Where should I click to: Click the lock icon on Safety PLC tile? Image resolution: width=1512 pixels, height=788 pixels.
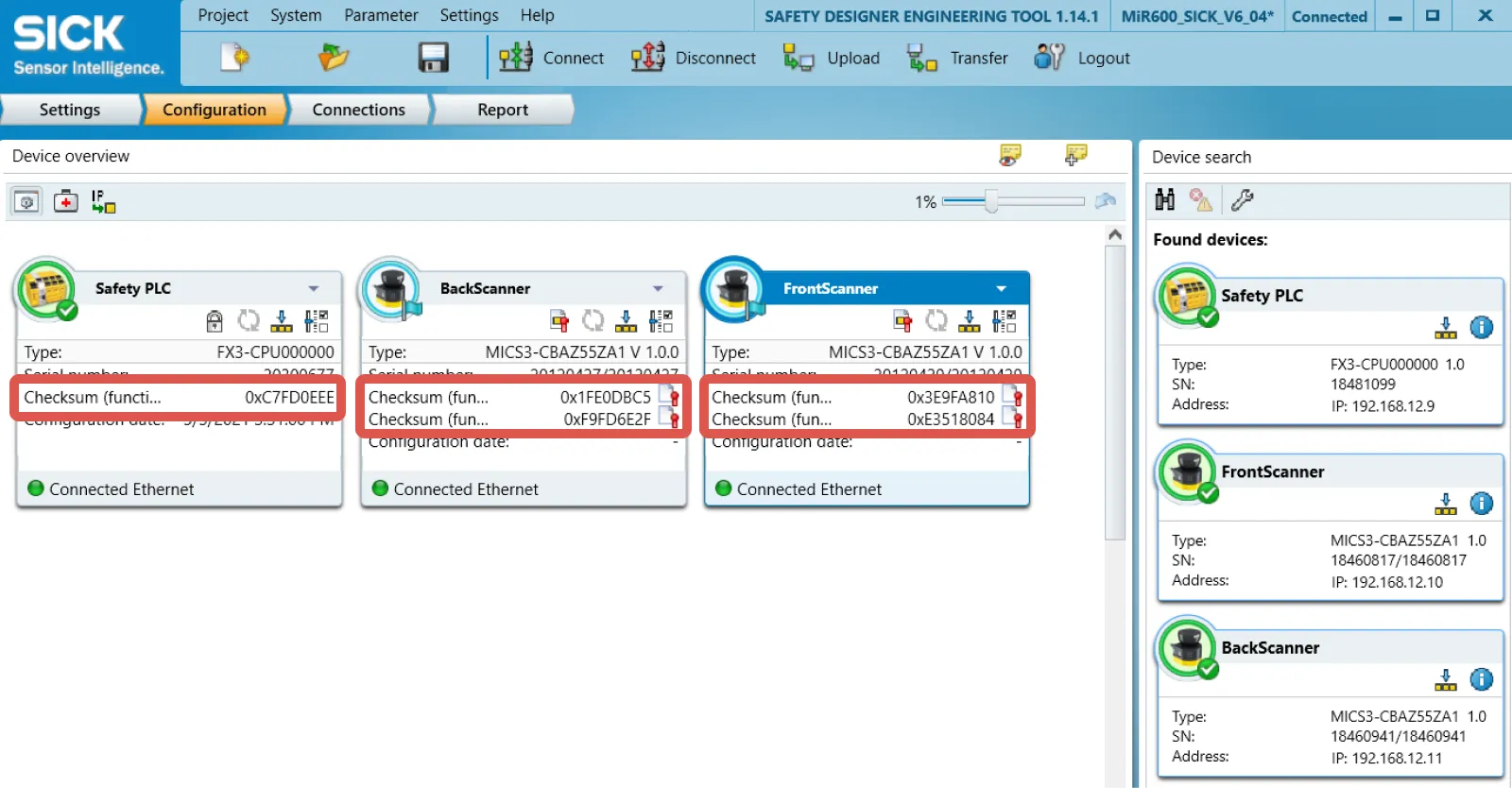[215, 321]
